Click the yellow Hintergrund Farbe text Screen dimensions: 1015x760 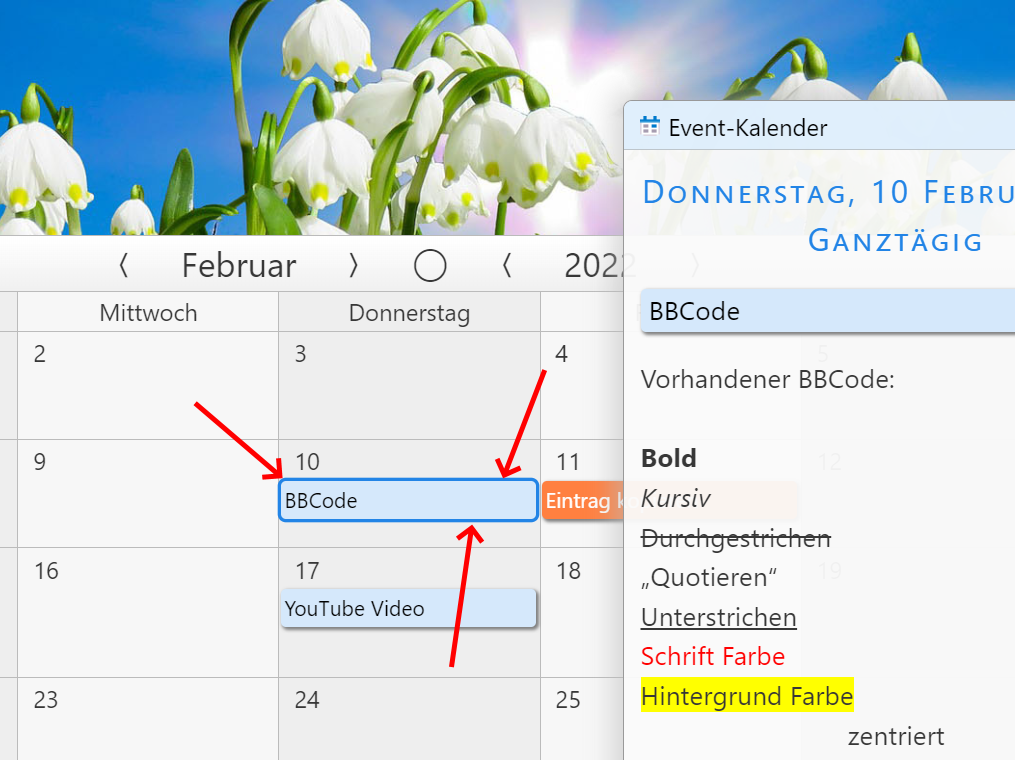[x=746, y=696]
